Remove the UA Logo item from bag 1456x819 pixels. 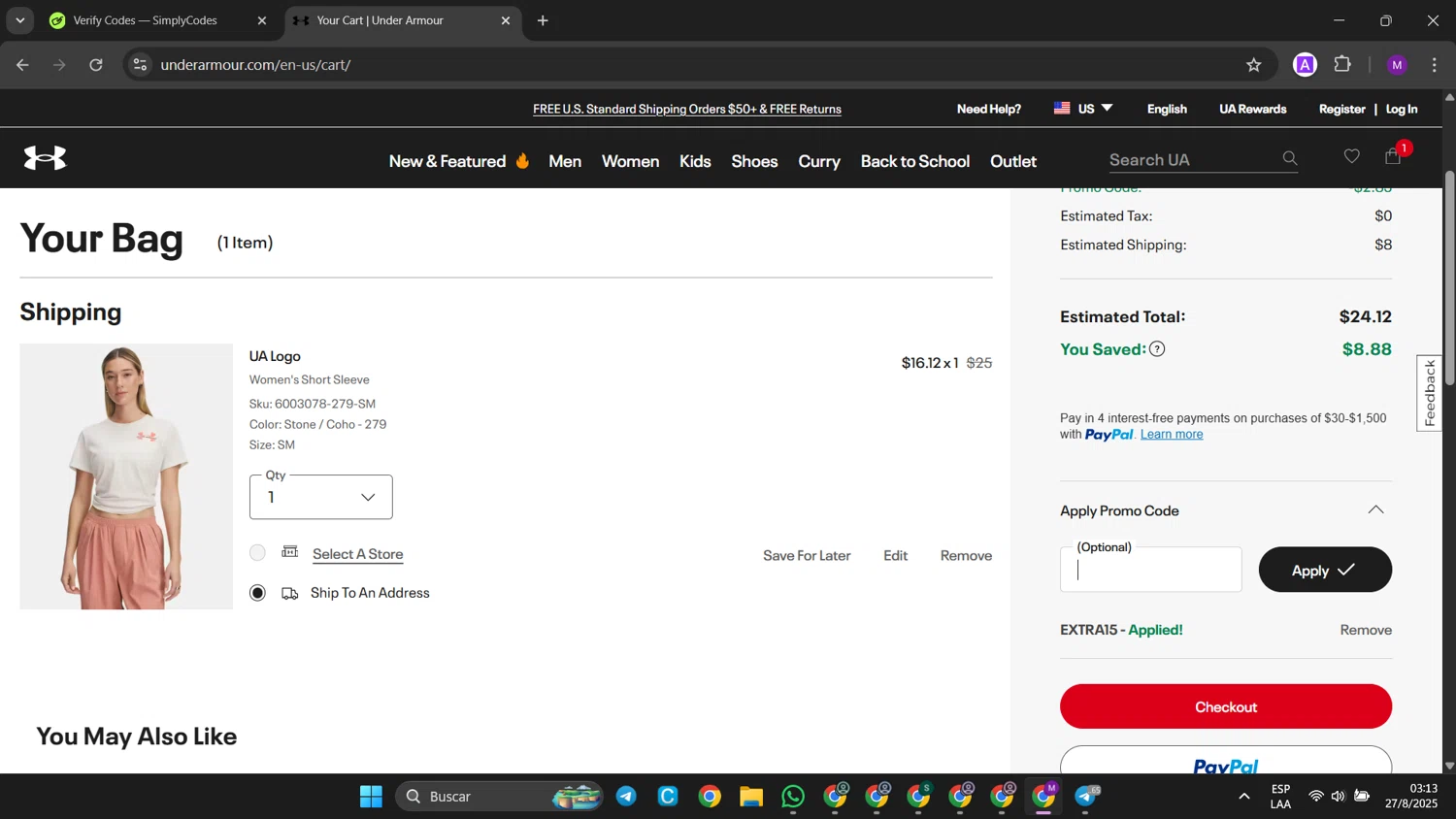[x=966, y=555]
